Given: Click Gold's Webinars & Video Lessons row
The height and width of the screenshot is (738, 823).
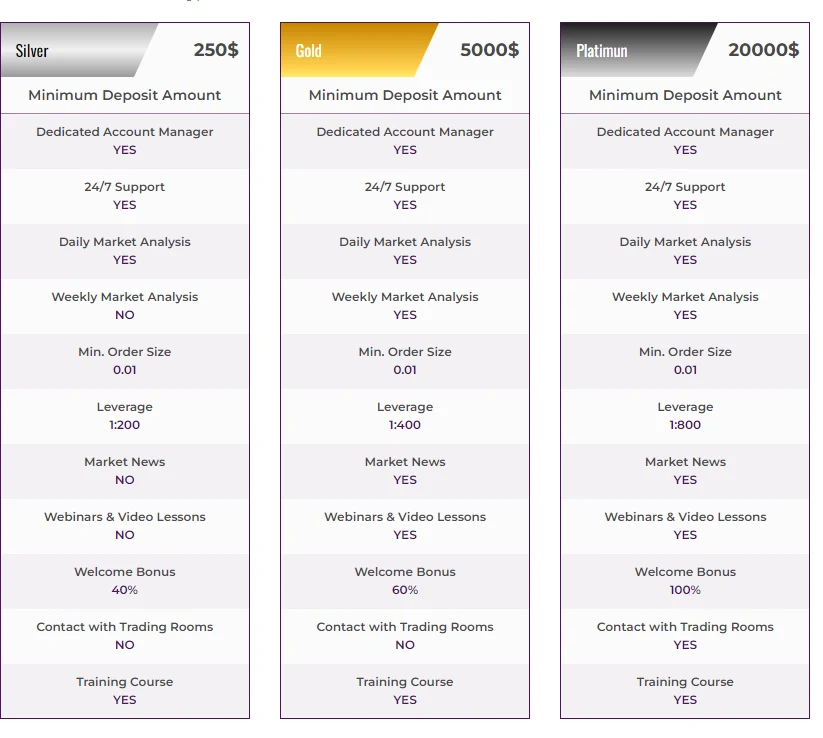Looking at the screenshot, I should [x=405, y=526].
